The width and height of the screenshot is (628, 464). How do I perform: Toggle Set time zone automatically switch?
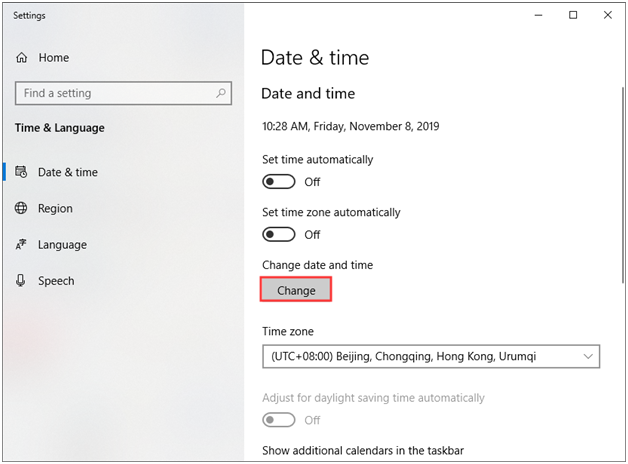279,235
